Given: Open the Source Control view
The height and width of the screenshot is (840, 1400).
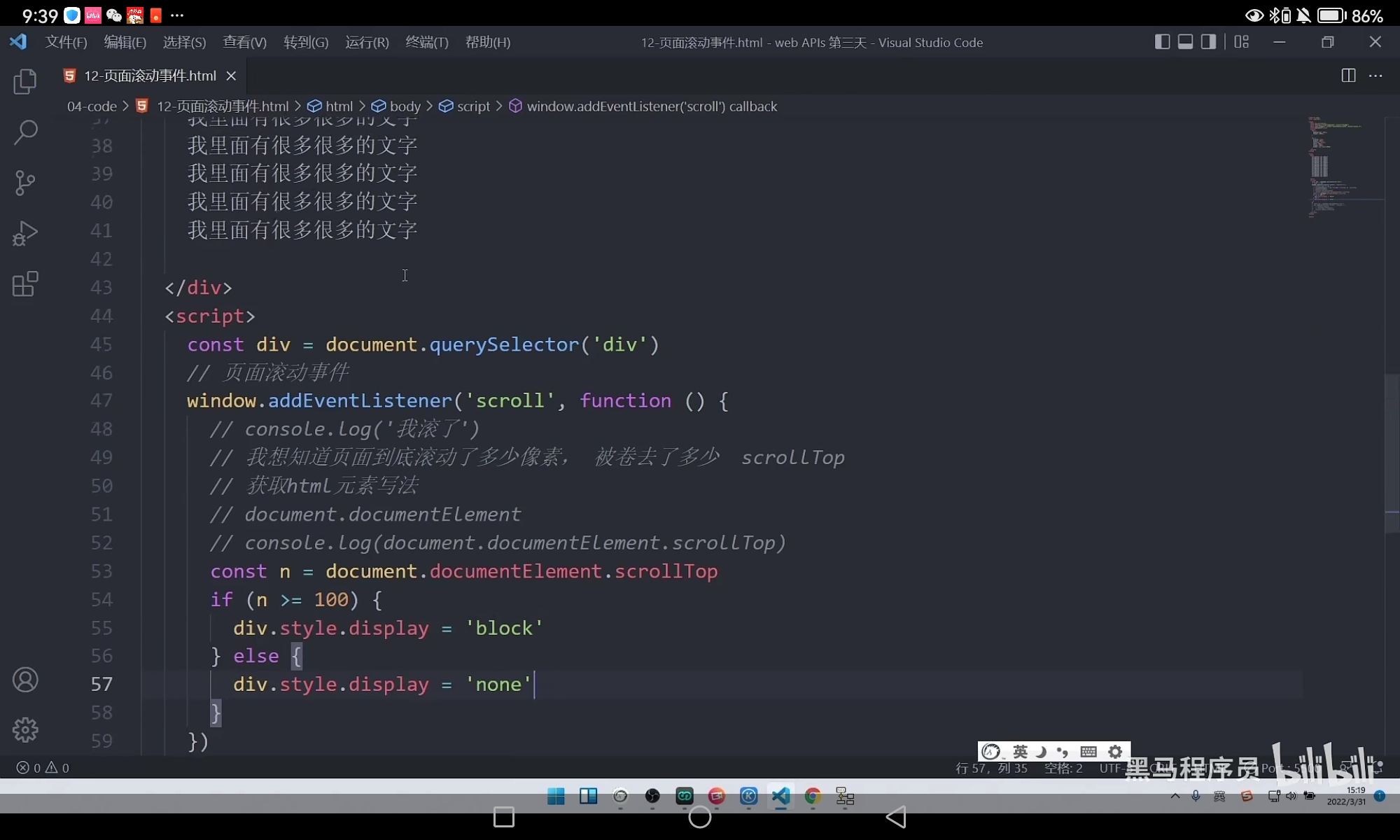Looking at the screenshot, I should [25, 183].
